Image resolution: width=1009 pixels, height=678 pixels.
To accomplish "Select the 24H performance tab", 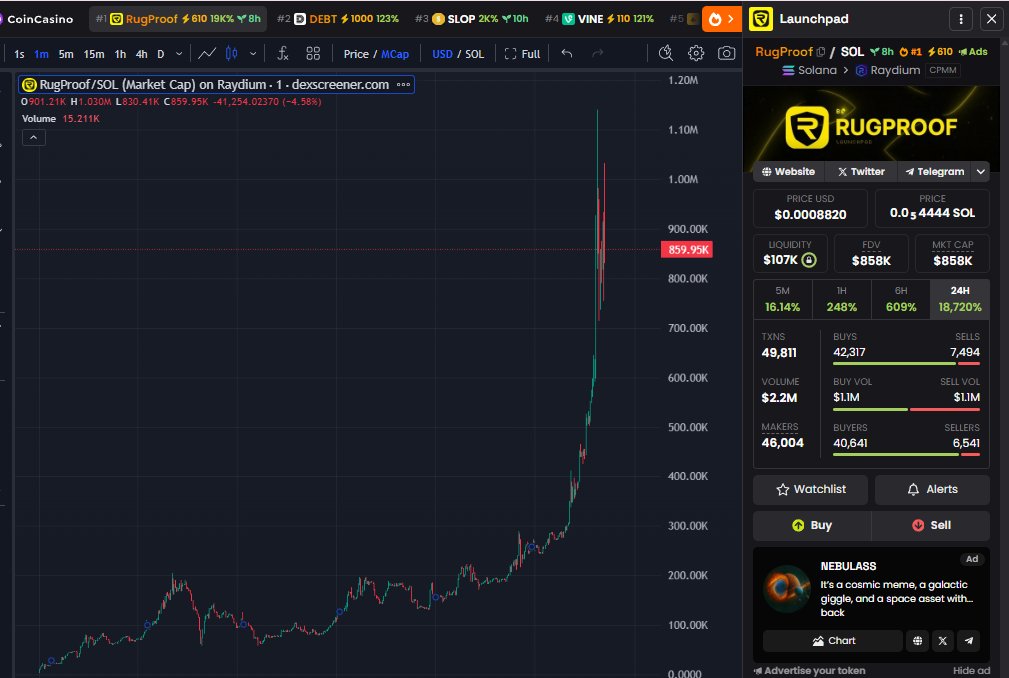I will click(x=959, y=299).
